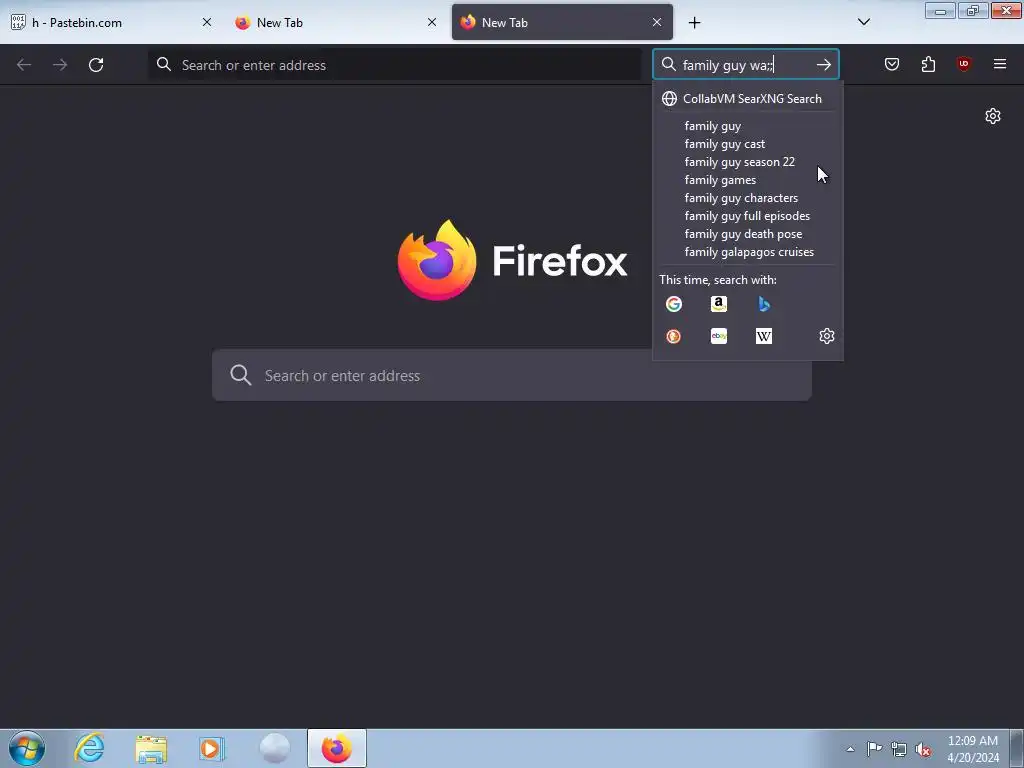Open the Windows Start menu

[27, 748]
